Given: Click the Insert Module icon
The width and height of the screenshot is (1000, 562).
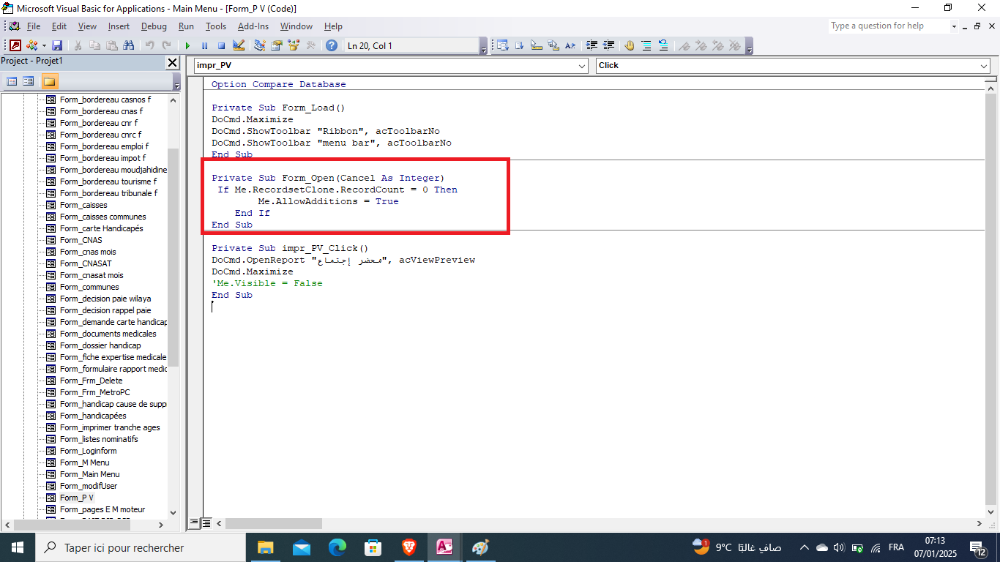Looking at the screenshot, I should [32, 45].
